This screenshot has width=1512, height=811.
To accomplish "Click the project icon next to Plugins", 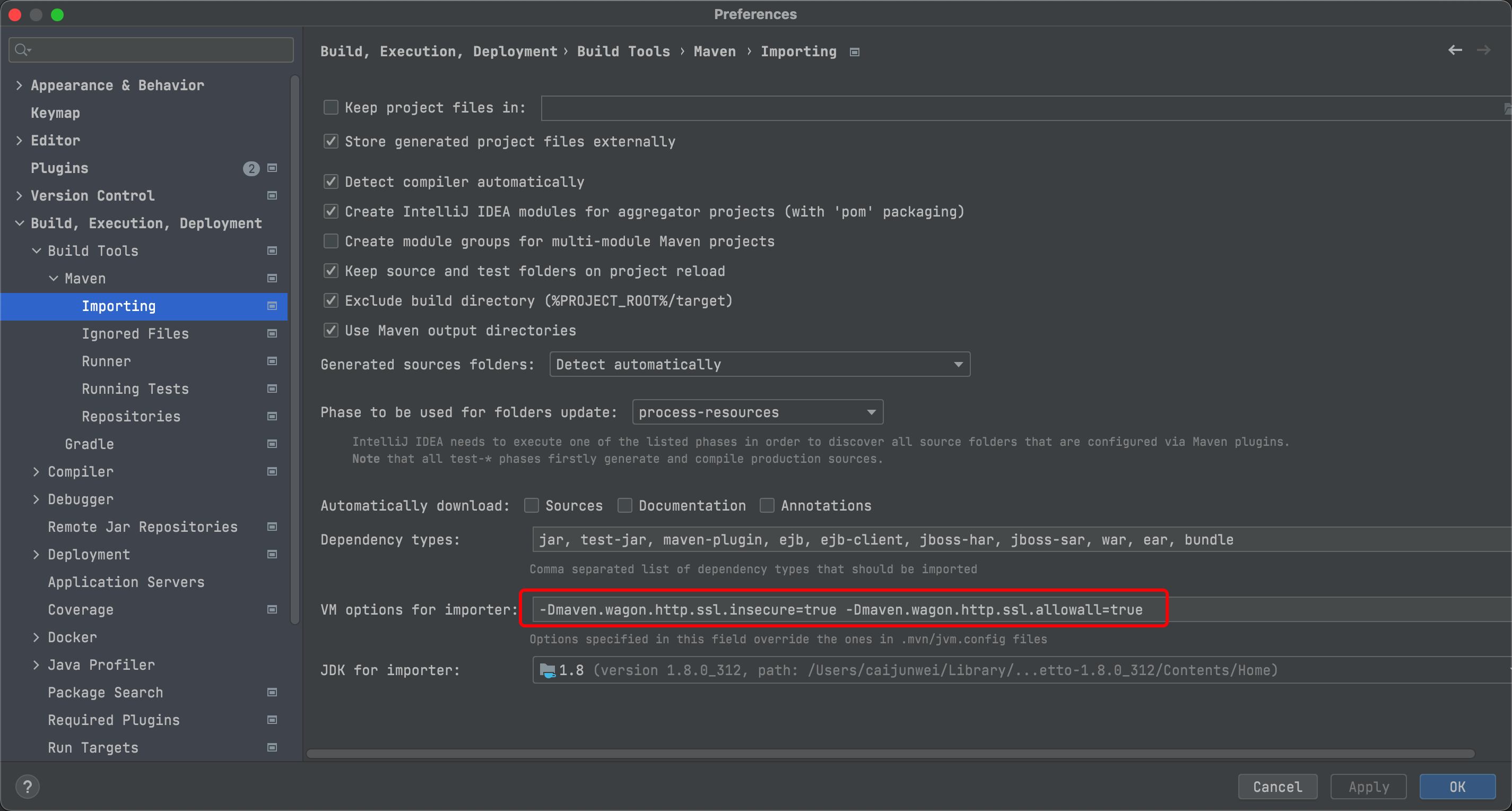I will click(x=272, y=168).
